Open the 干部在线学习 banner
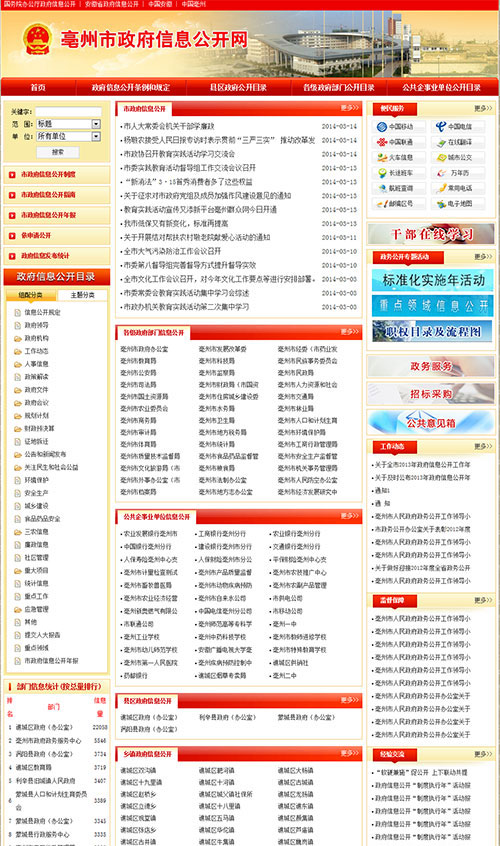The image size is (500, 846). pos(431,234)
